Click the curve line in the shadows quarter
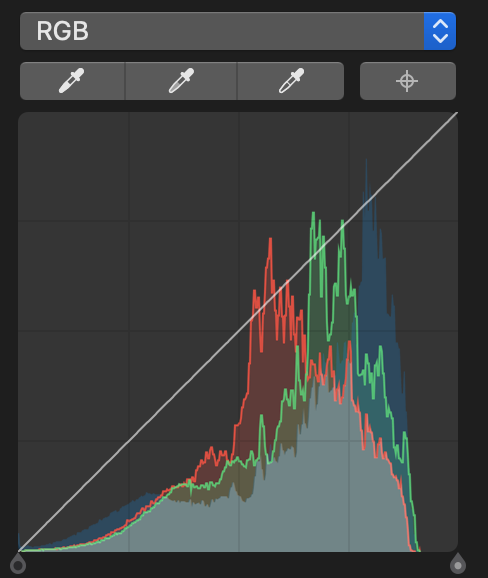The height and width of the screenshot is (578, 488). 74,496
